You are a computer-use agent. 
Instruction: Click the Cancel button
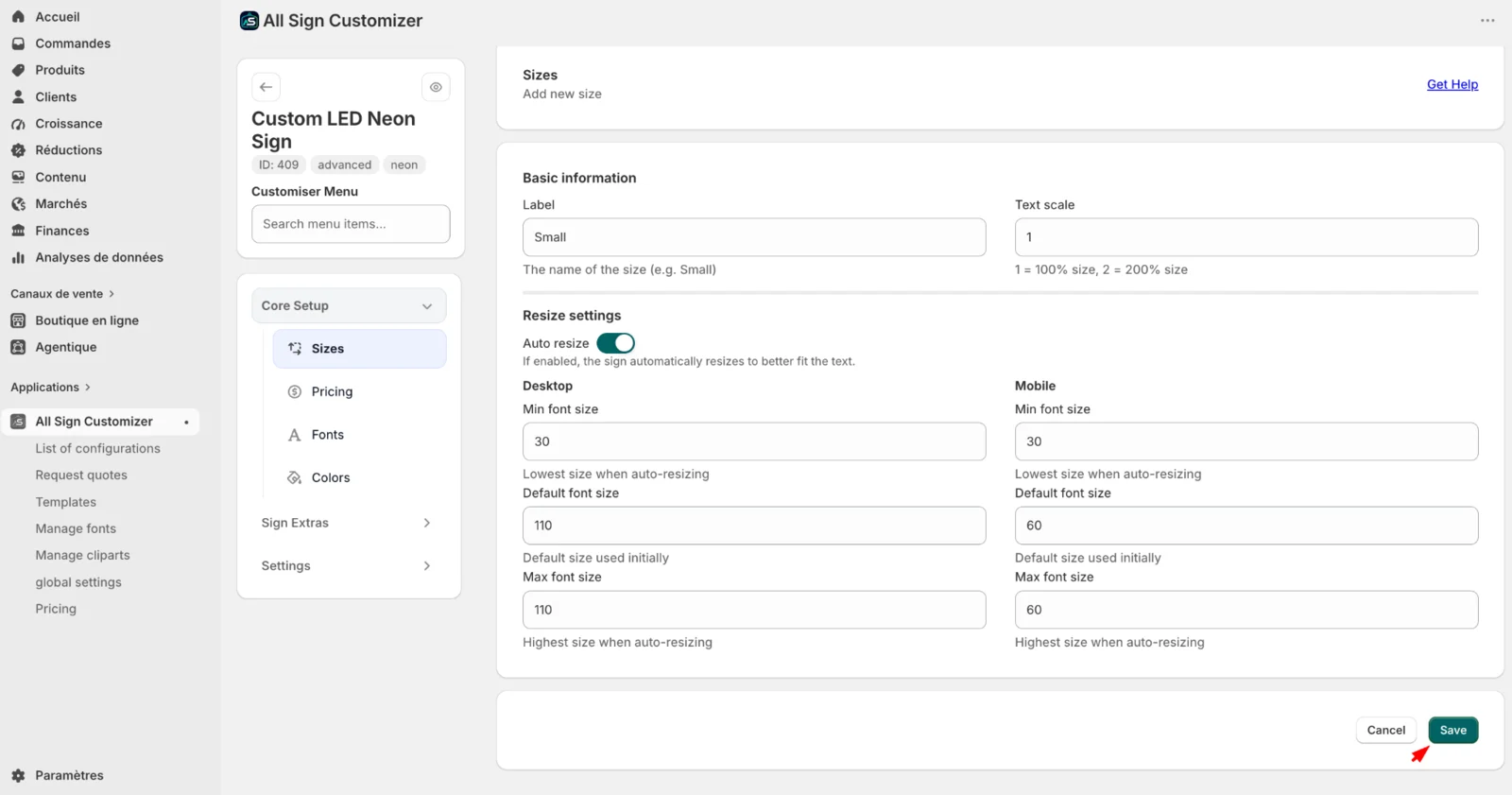point(1386,730)
